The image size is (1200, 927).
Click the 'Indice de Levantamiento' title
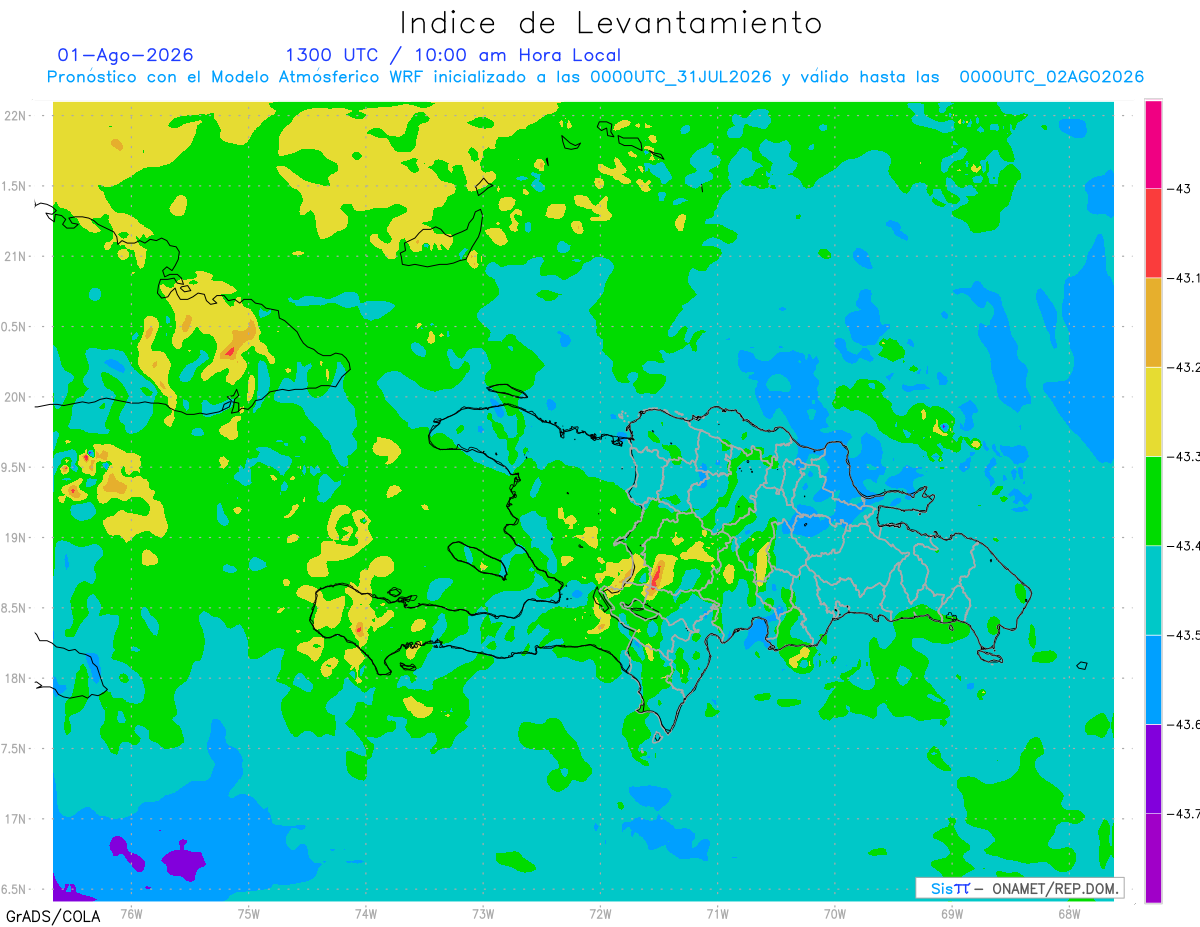(611, 22)
